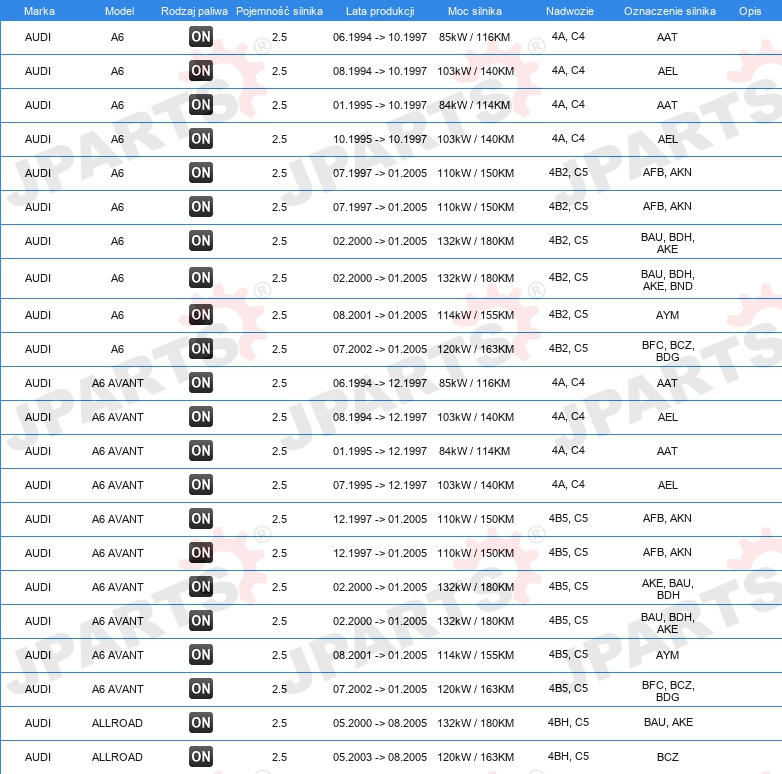The width and height of the screenshot is (782, 774).
Task: Select BFC, BCZ, BDG code in A6 AVANT row
Action: point(668,691)
